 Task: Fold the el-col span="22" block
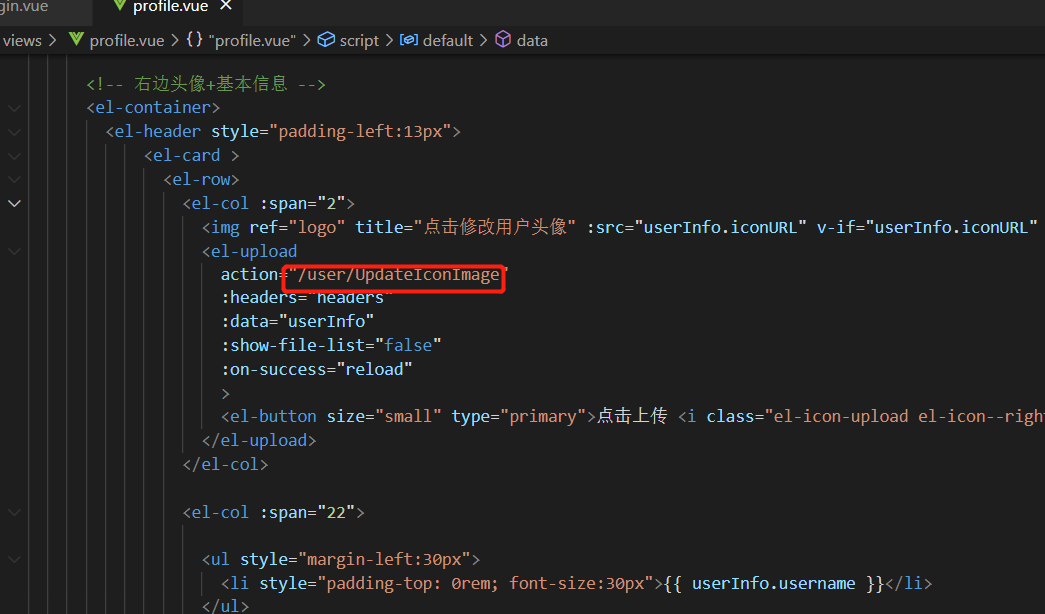tap(14, 512)
